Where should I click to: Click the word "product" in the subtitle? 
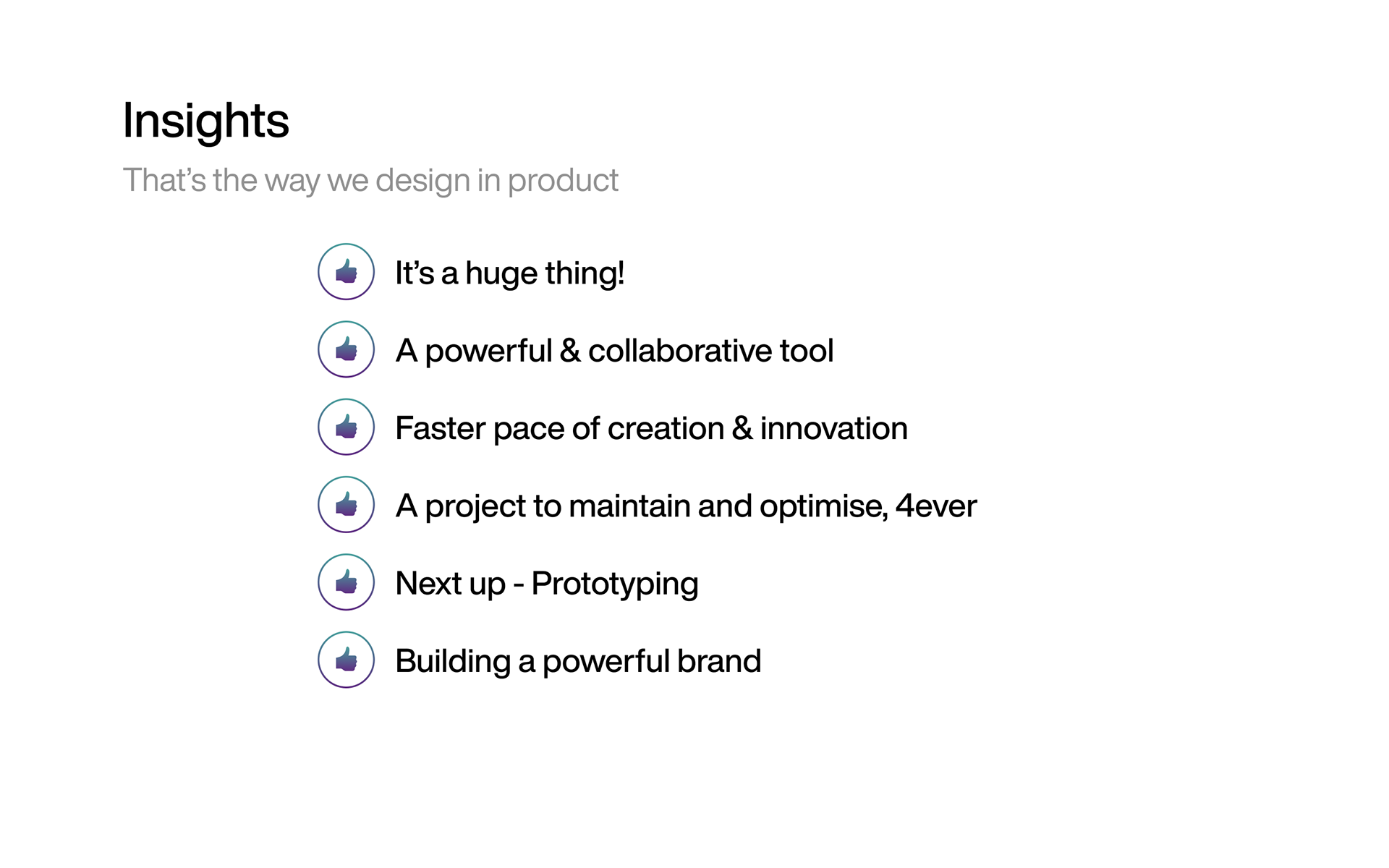(x=563, y=182)
